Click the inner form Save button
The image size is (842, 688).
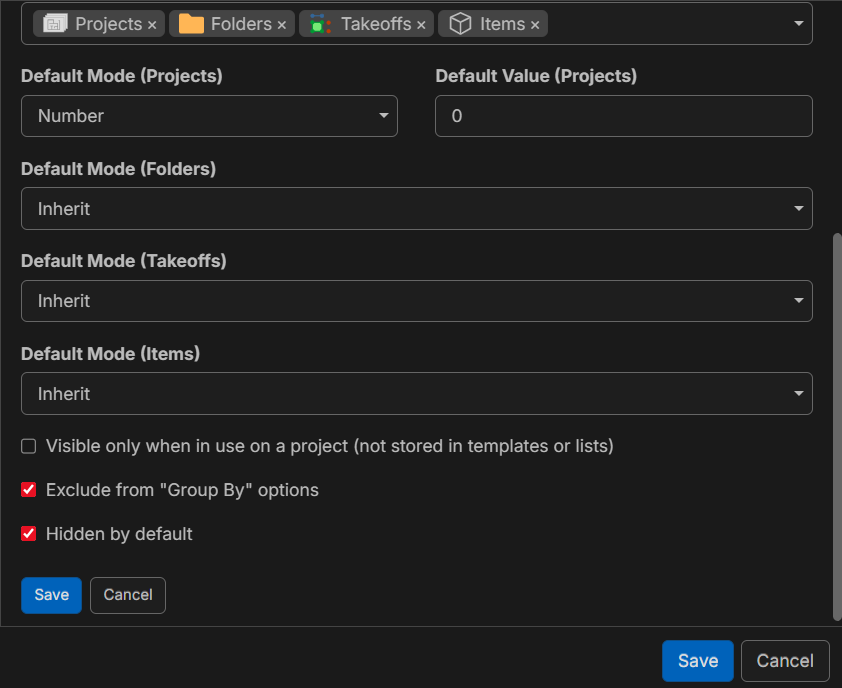coord(52,595)
